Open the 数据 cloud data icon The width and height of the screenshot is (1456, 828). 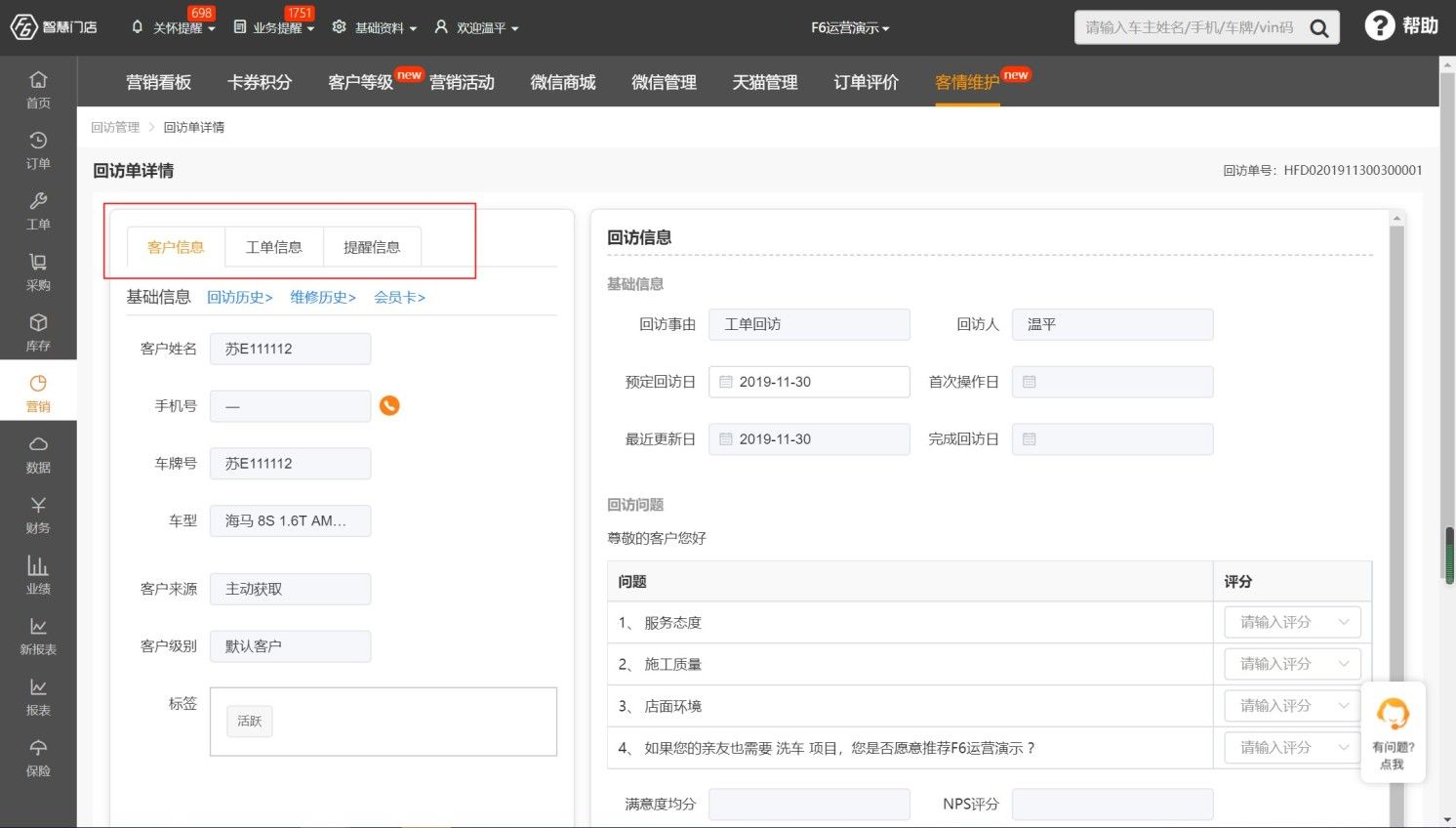click(38, 454)
